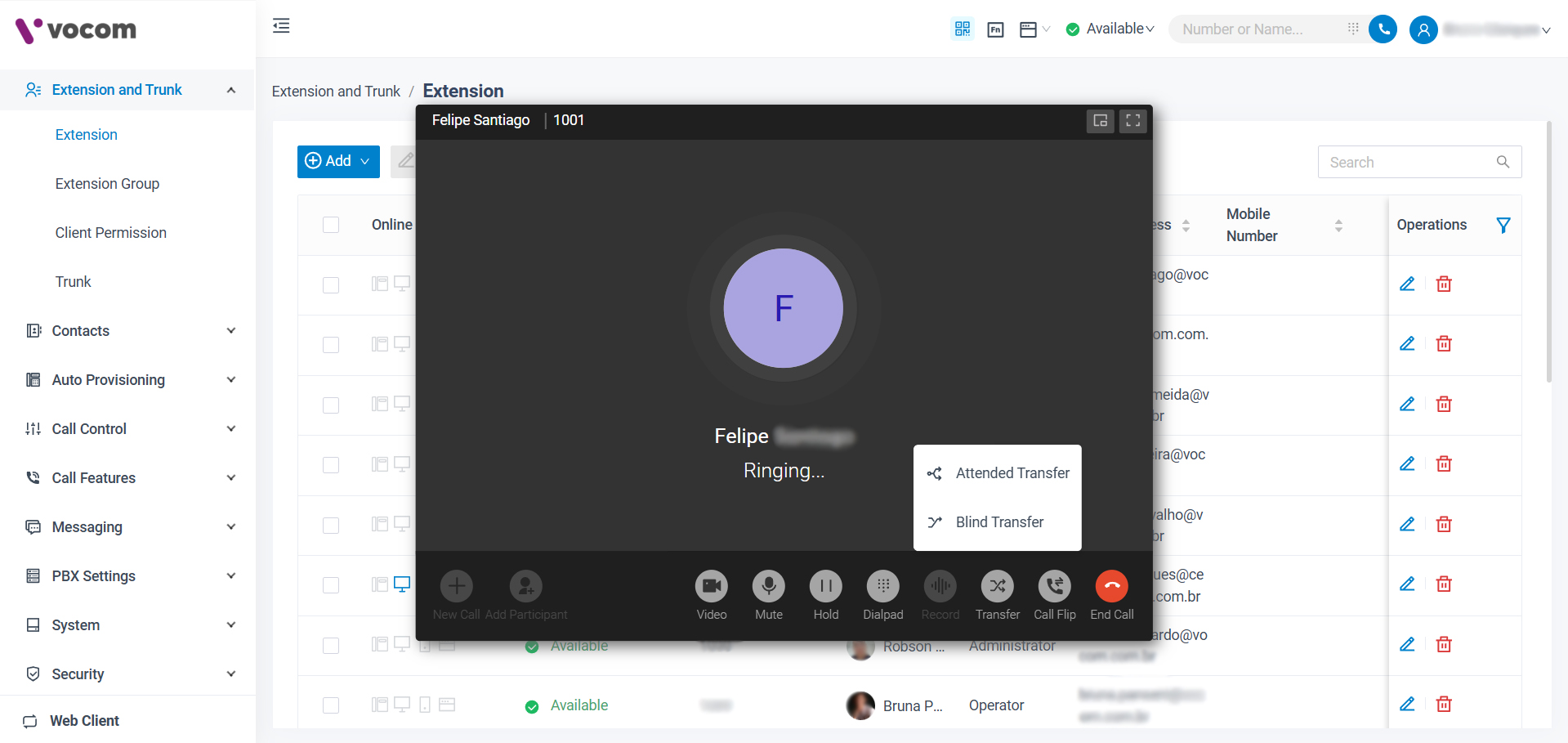The height and width of the screenshot is (743, 1568).
Task: Collapse the sidebar with menu fold icon
Action: [281, 26]
